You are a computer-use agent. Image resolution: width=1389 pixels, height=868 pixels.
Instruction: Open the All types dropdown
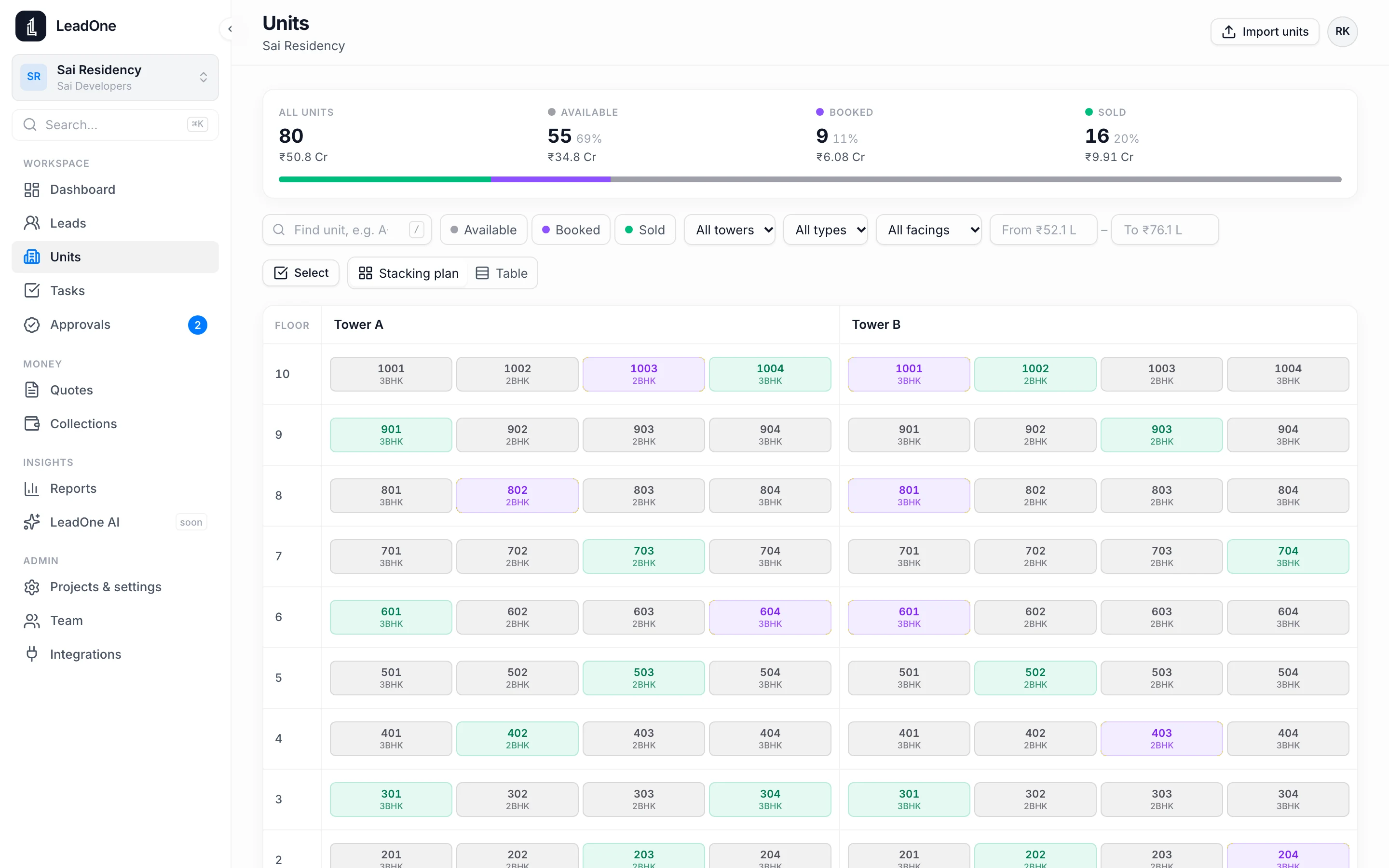coord(825,230)
